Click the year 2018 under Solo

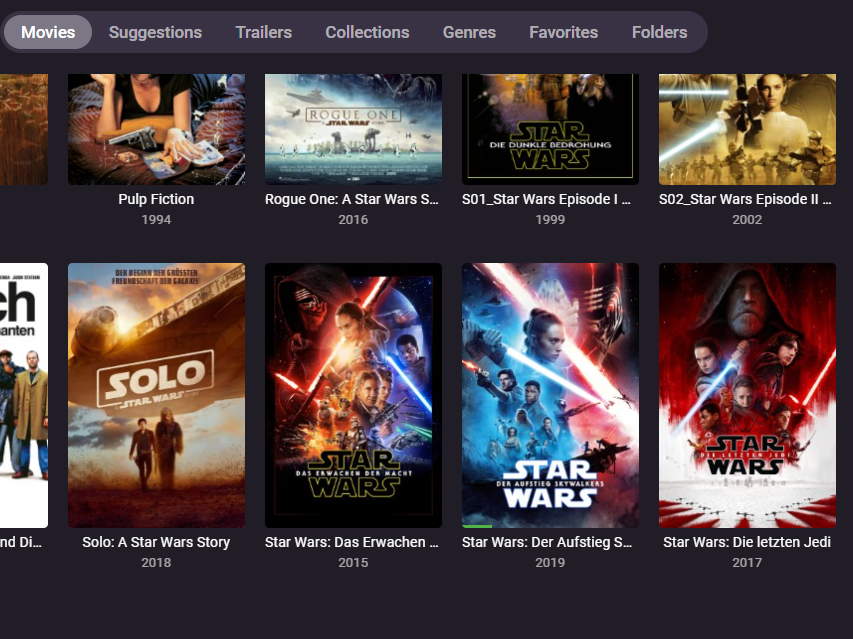click(x=156, y=563)
